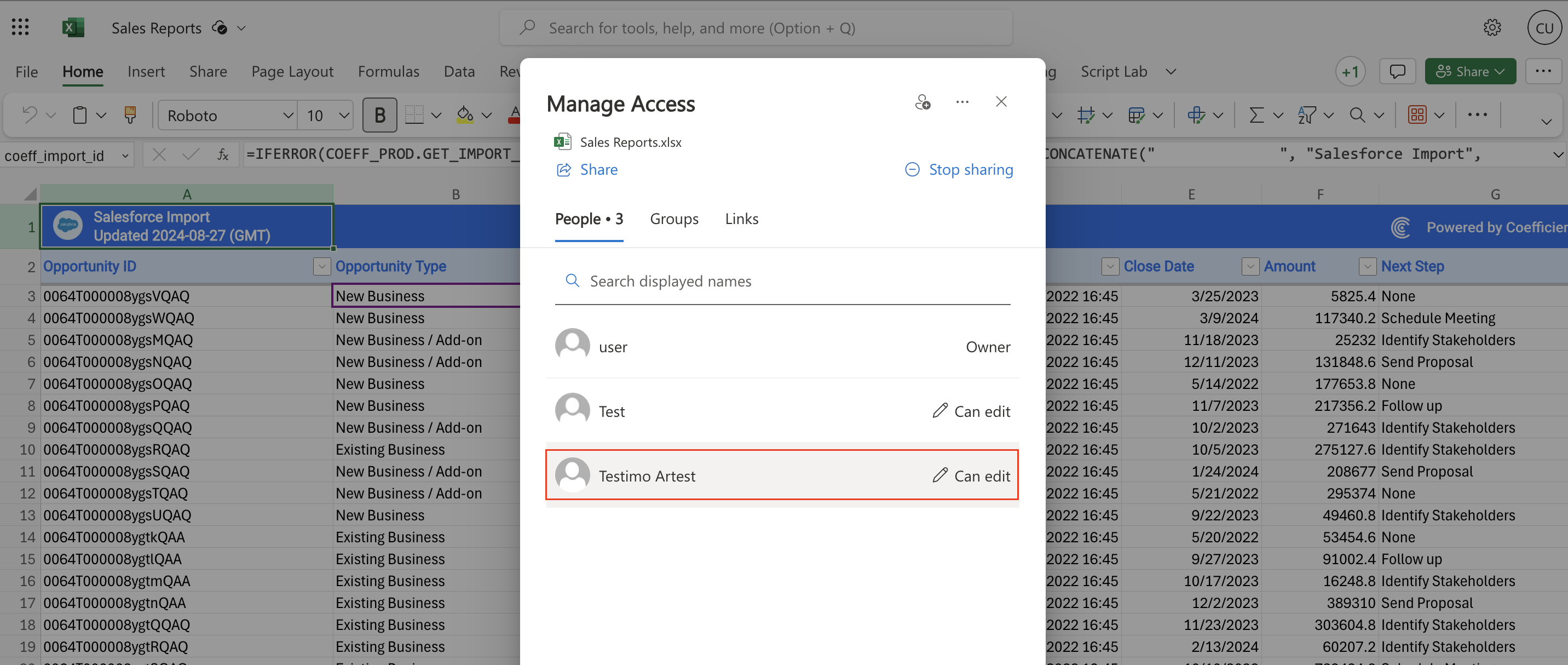This screenshot has width=1568, height=665.
Task: Close the Manage Access dialog
Action: [1001, 102]
